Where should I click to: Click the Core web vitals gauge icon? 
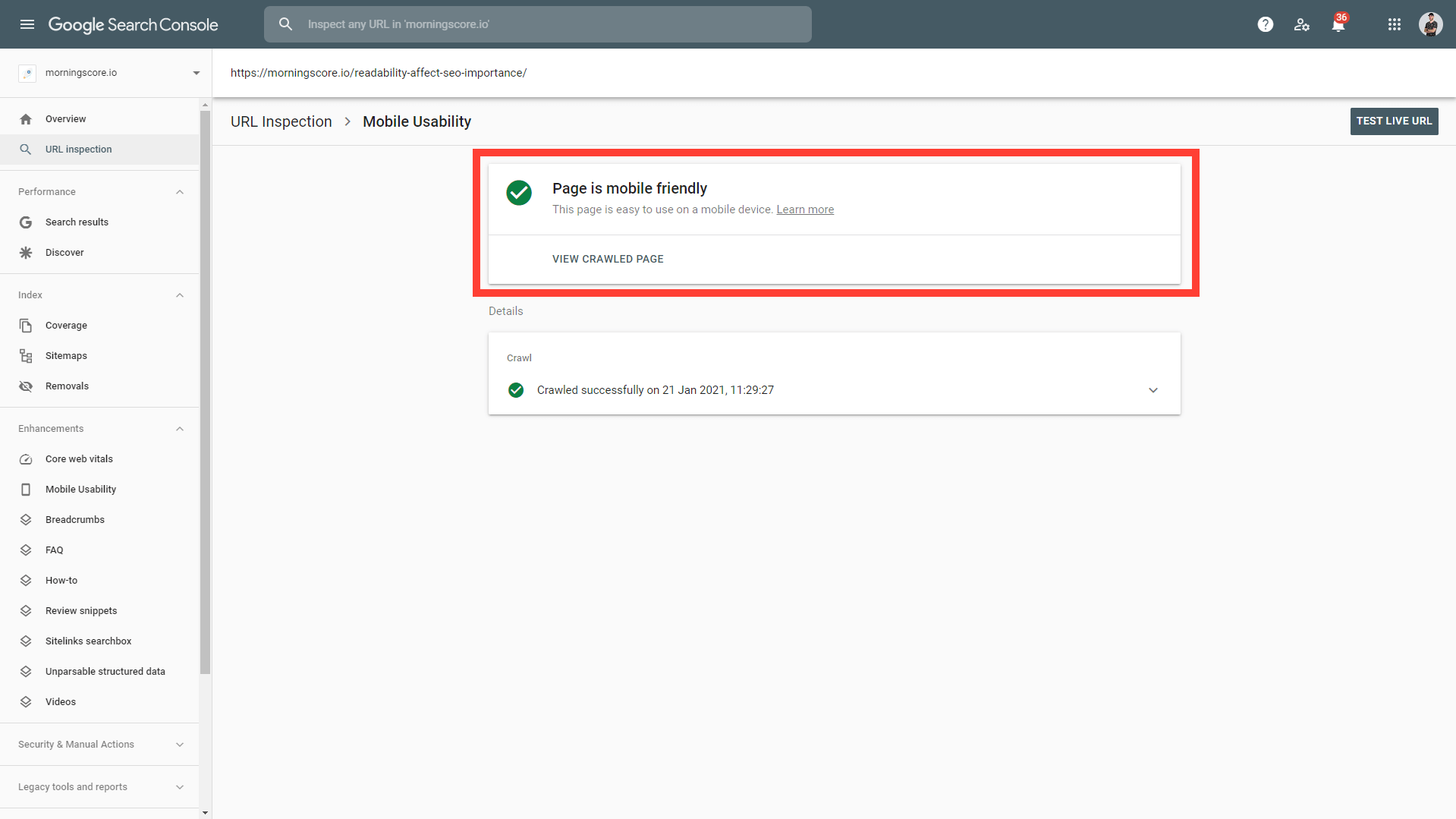[x=26, y=459]
